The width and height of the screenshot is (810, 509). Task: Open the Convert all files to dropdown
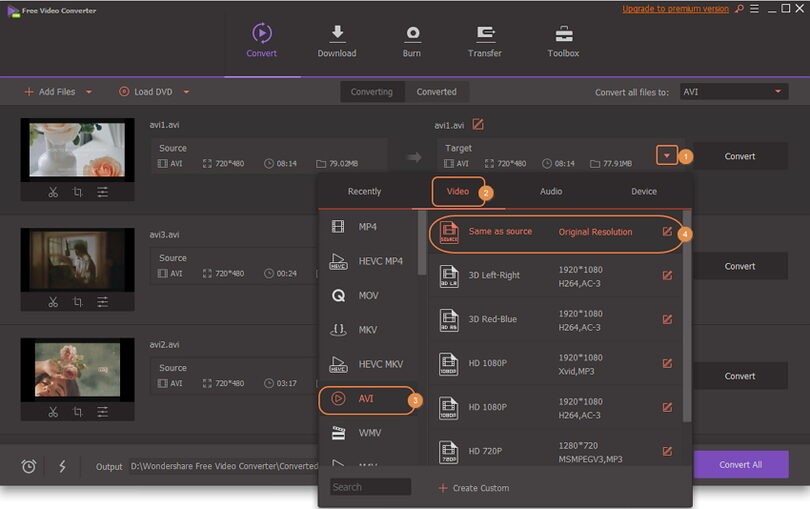734,92
